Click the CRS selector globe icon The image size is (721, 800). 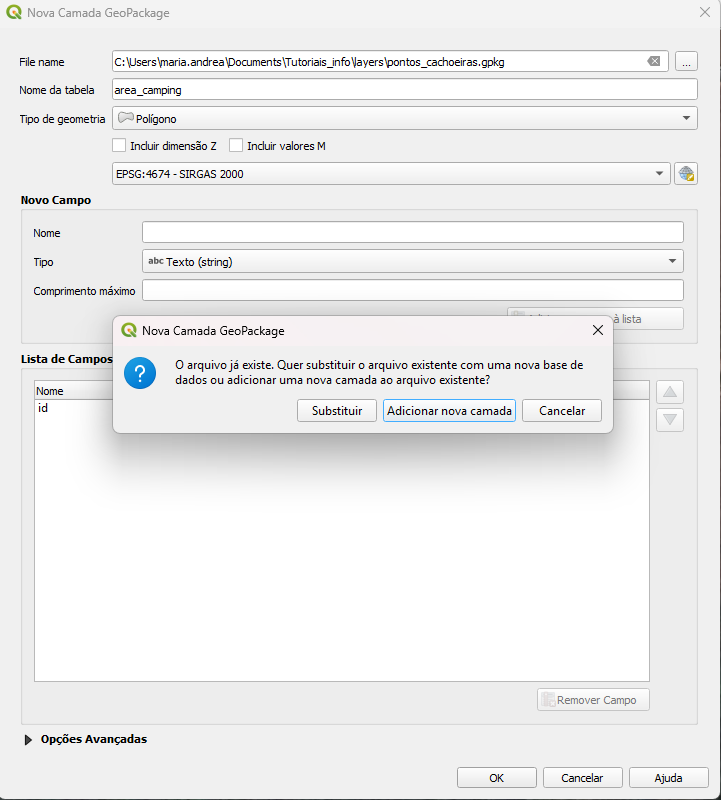tap(685, 174)
